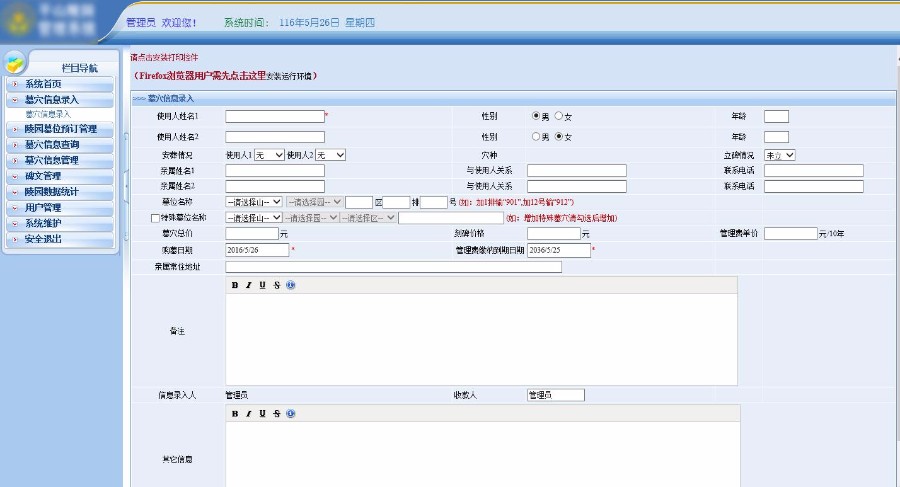The image size is (900, 487).
Task: Apply italic in the 其它信息 editor toolbar
Action: [249, 414]
